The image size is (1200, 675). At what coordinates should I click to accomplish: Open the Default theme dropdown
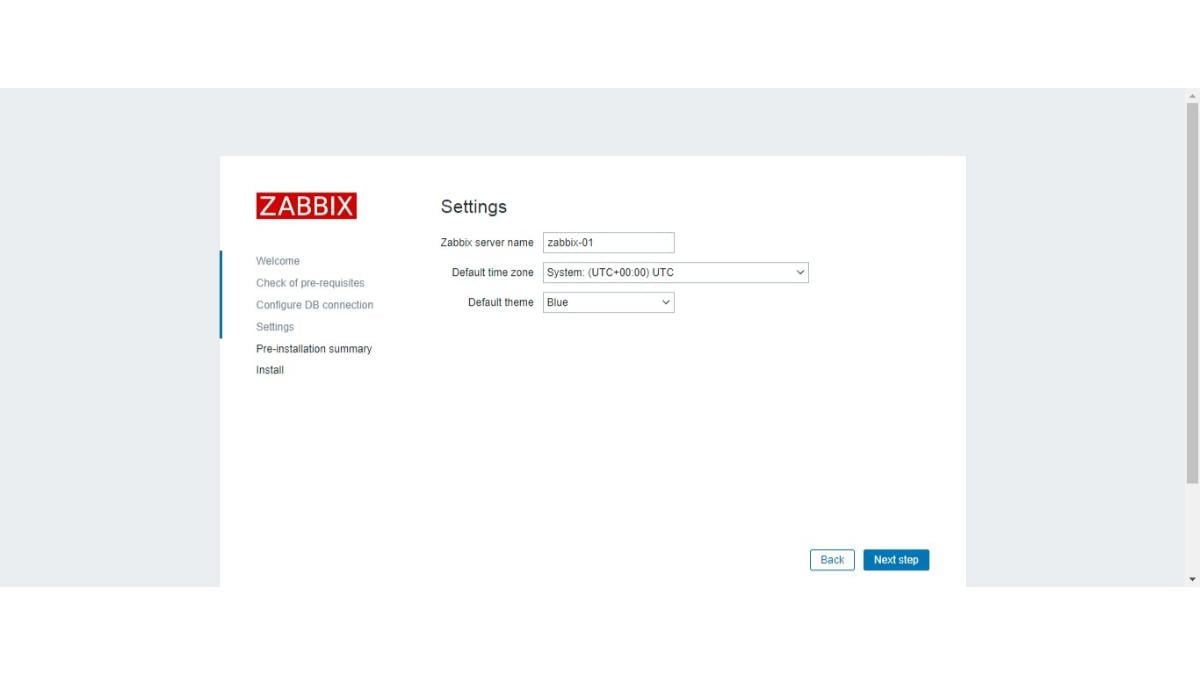[608, 302]
